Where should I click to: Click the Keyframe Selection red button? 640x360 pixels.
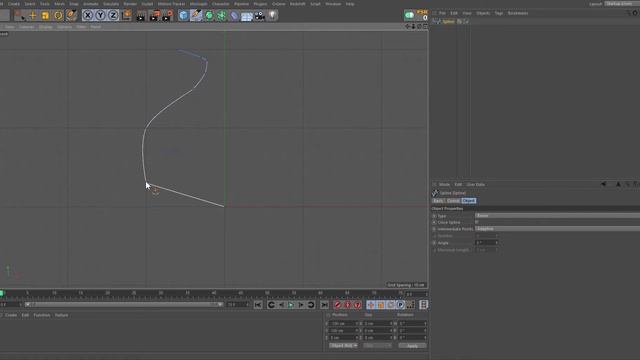(357, 305)
